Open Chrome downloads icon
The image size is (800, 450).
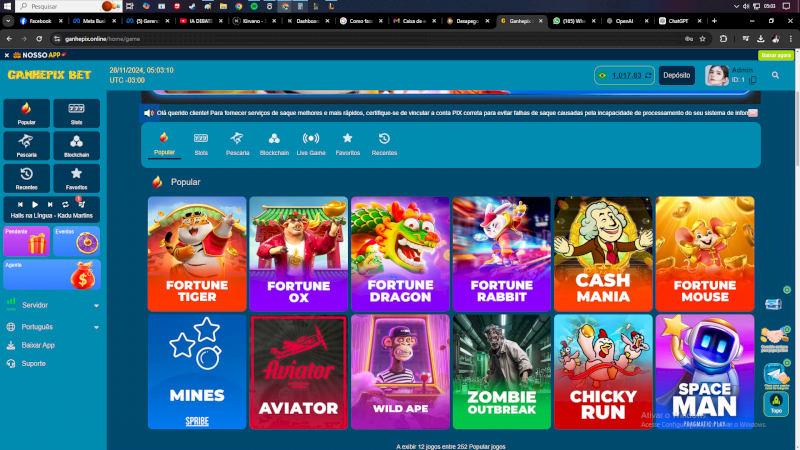pos(761,39)
